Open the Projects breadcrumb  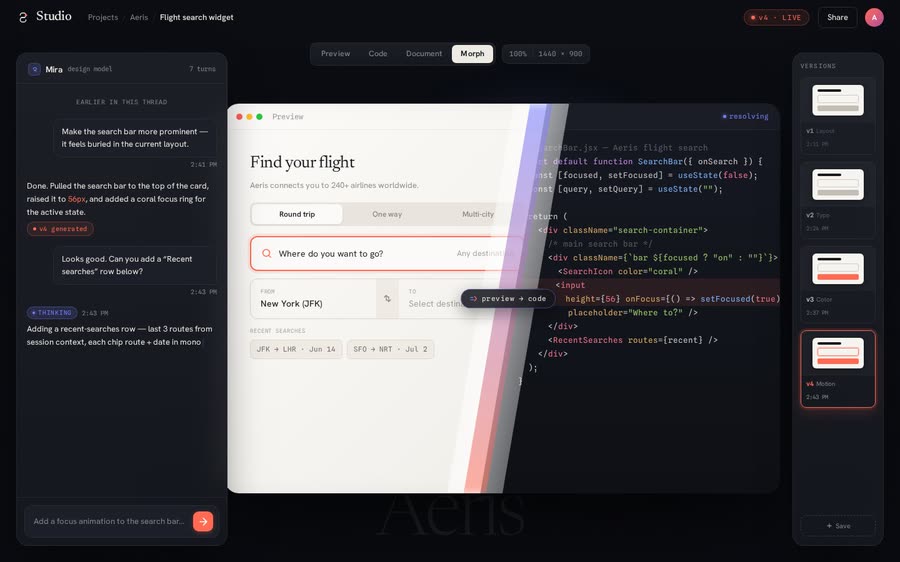coord(103,17)
